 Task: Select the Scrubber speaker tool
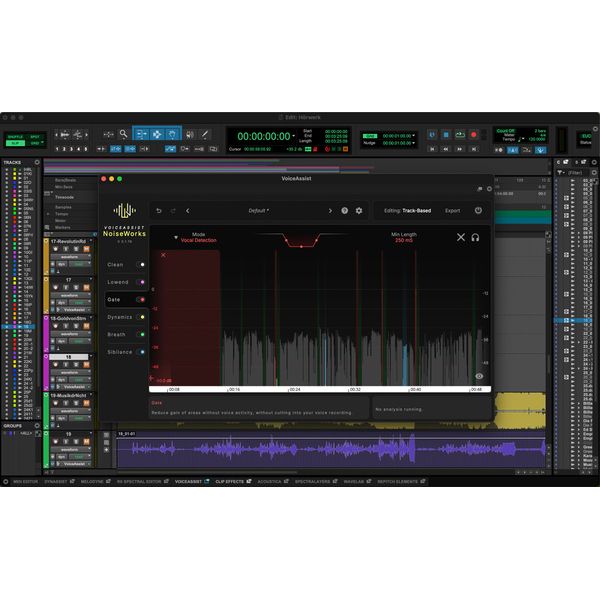coord(190,134)
